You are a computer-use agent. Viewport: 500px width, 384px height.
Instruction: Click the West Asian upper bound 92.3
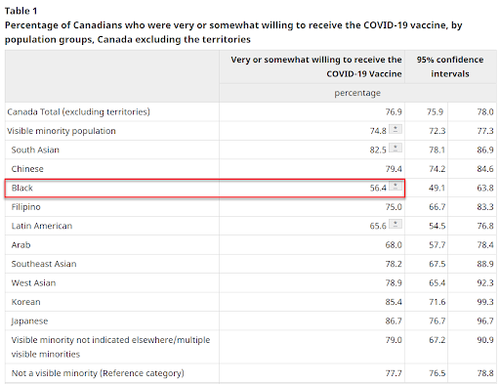[485, 283]
